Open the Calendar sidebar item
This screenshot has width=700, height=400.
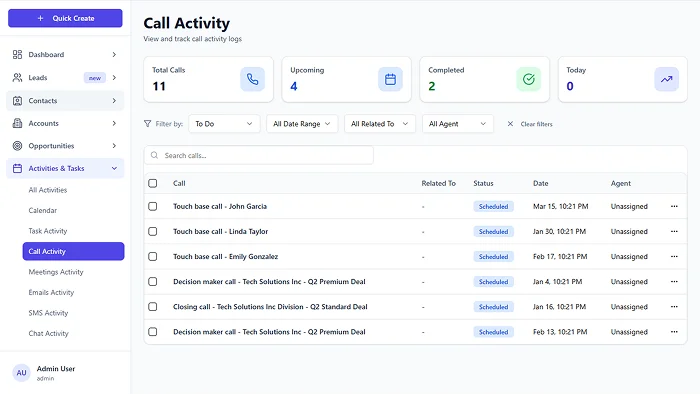pyautogui.click(x=43, y=210)
